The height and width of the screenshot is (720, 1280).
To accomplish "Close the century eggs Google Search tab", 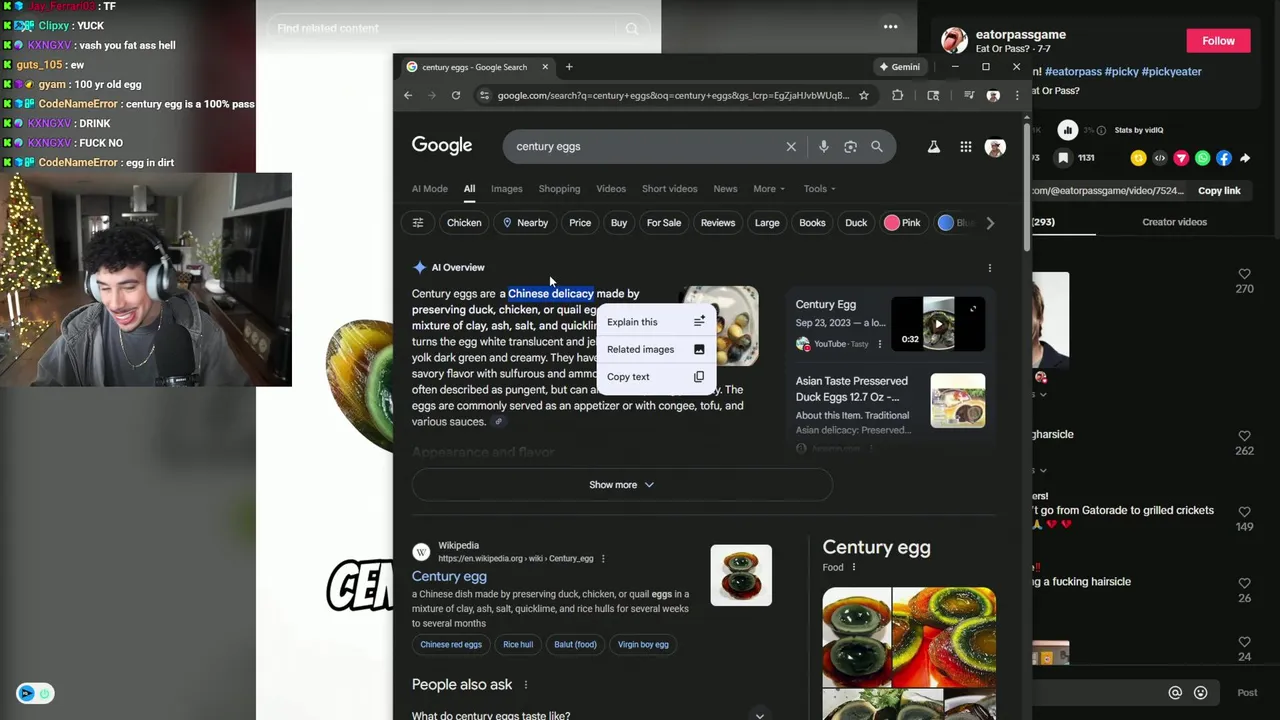I will [x=545, y=67].
